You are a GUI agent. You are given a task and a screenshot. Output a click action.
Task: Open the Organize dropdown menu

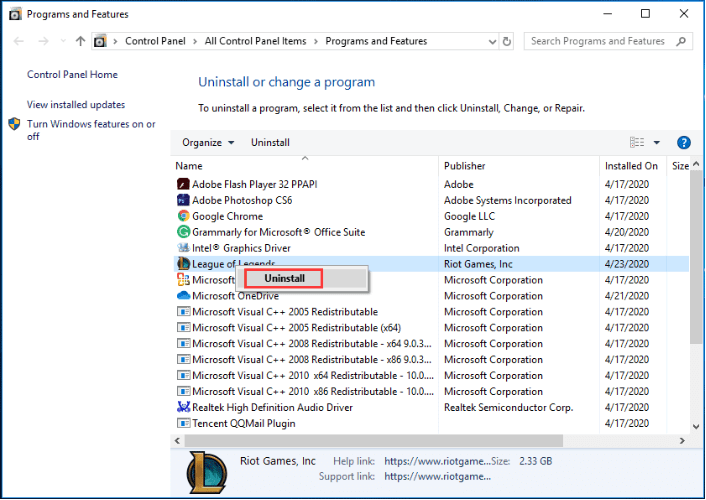pyautogui.click(x=208, y=142)
